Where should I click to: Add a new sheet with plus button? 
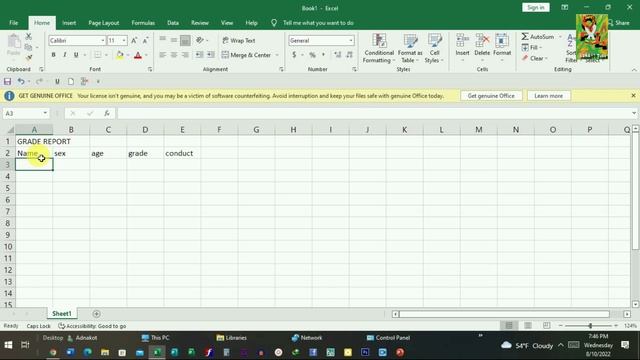(x=96, y=313)
